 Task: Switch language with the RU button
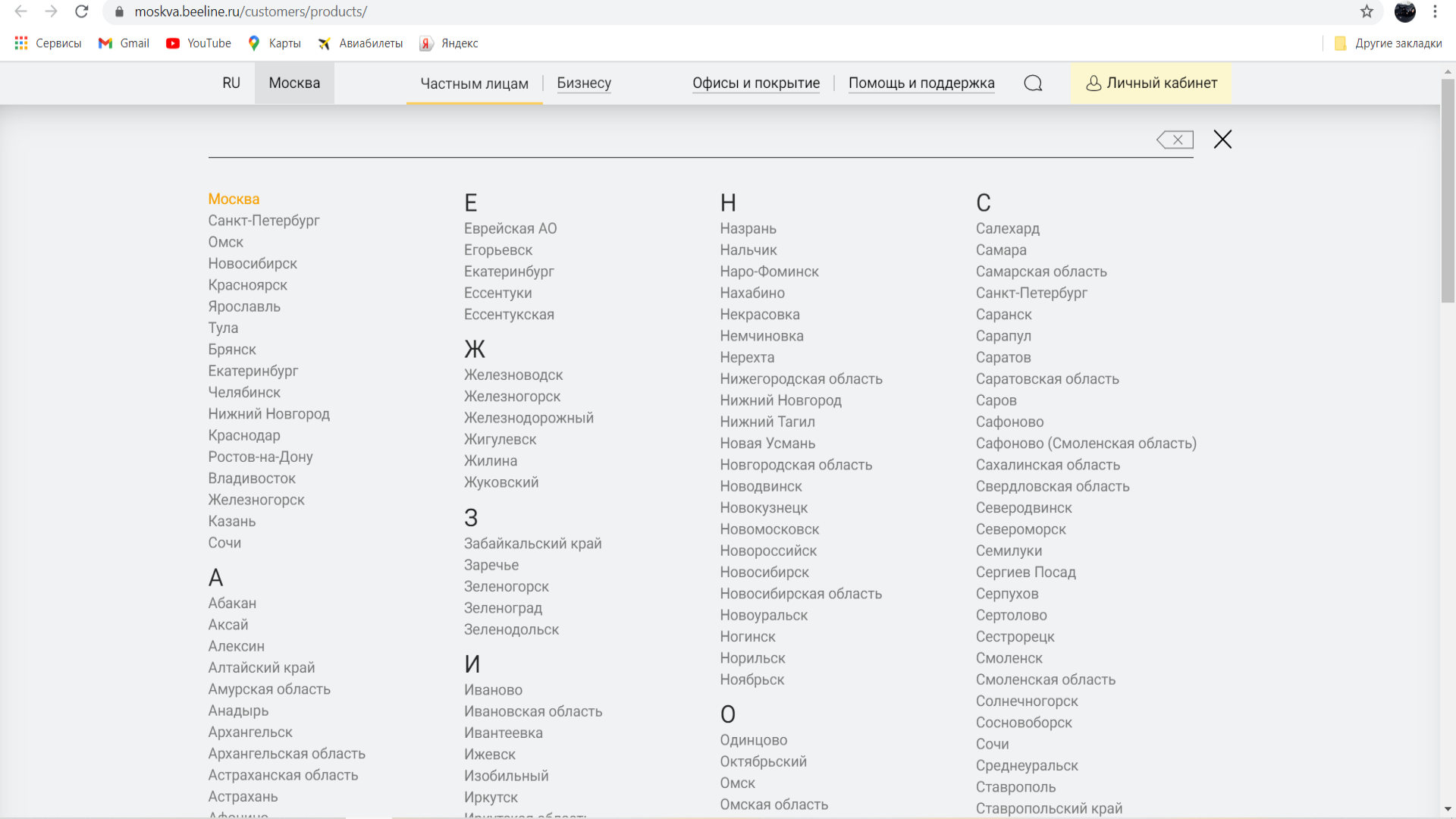231,83
